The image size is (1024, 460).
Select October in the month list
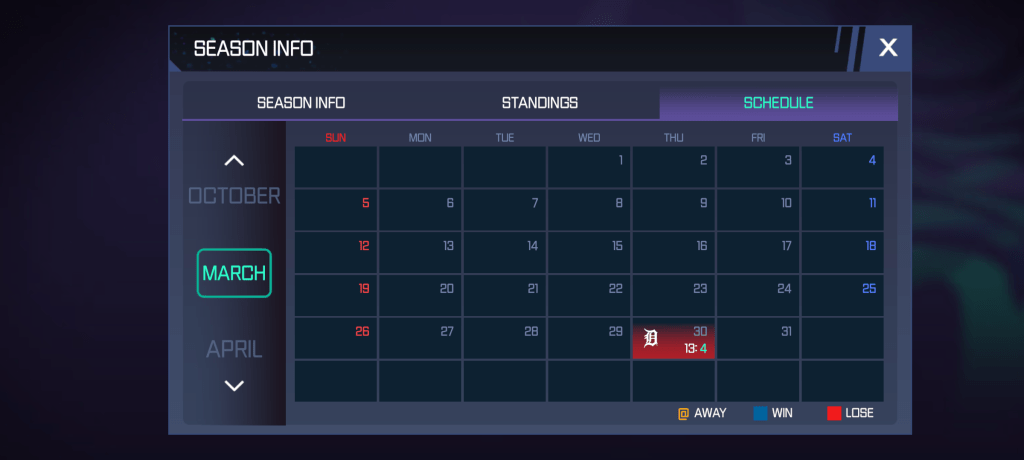pyautogui.click(x=234, y=196)
